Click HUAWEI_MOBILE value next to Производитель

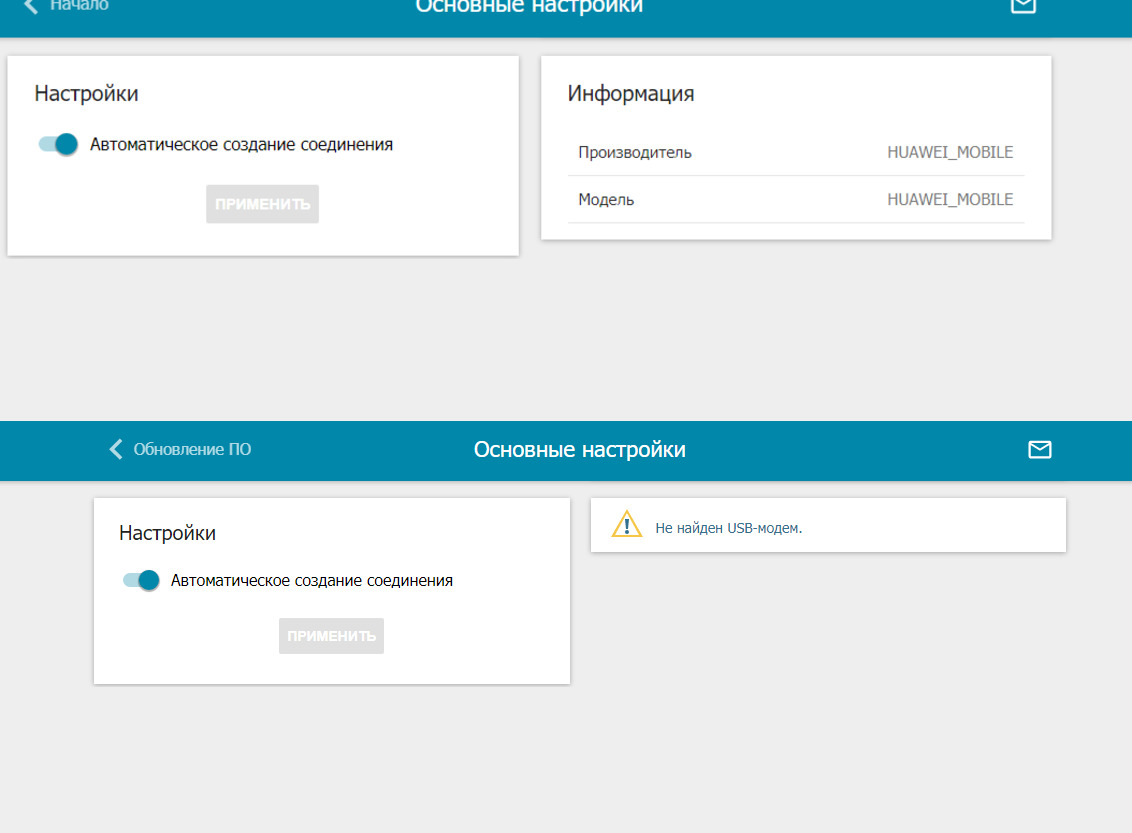(x=949, y=153)
